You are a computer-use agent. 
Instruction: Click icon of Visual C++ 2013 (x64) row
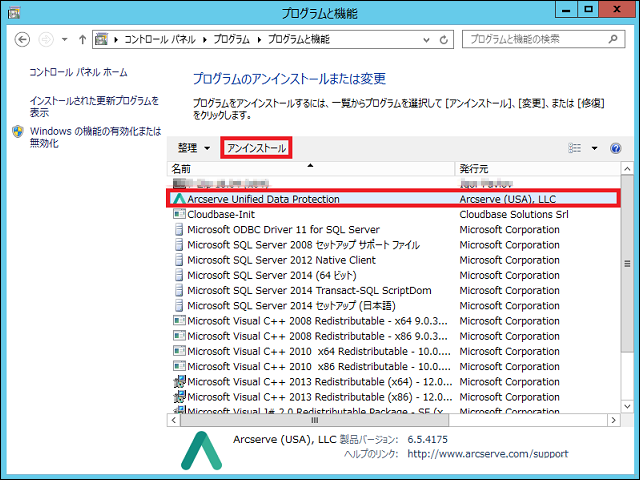tap(179, 382)
